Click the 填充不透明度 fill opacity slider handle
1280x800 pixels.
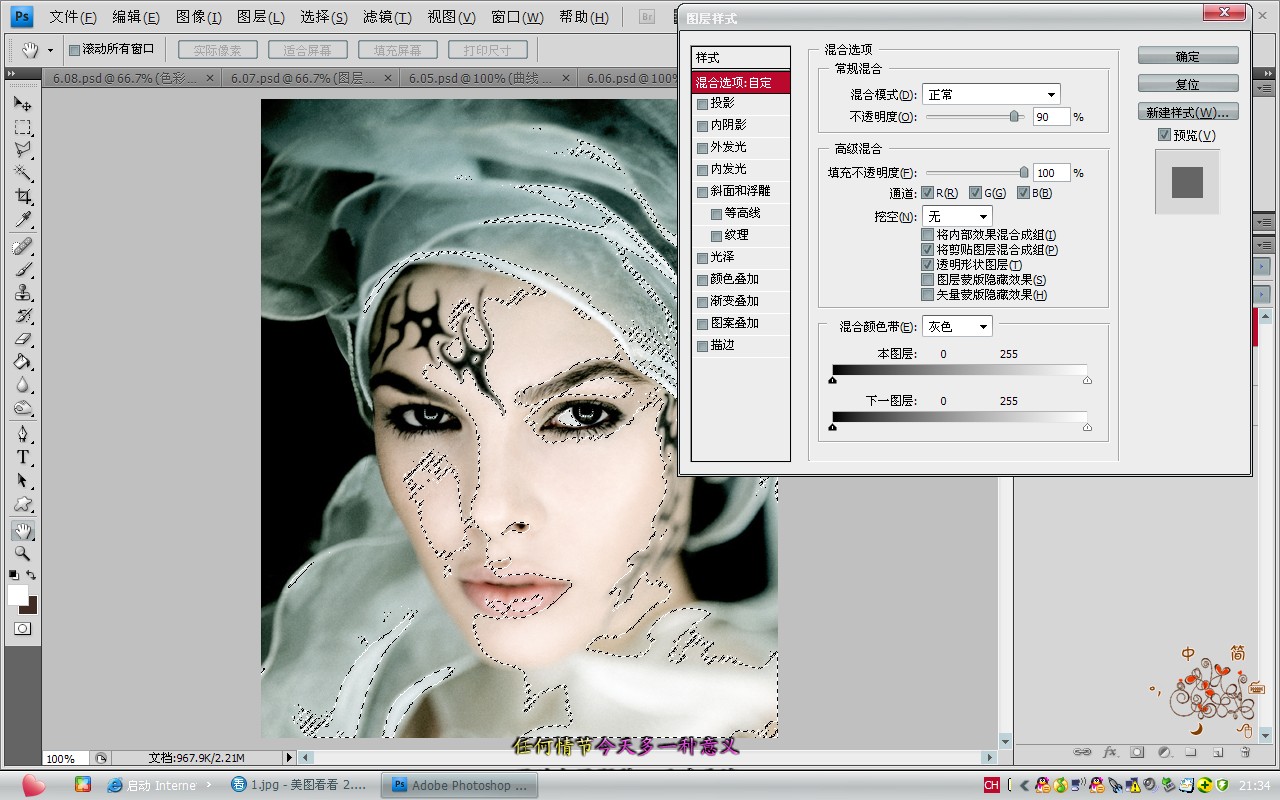coord(1024,172)
